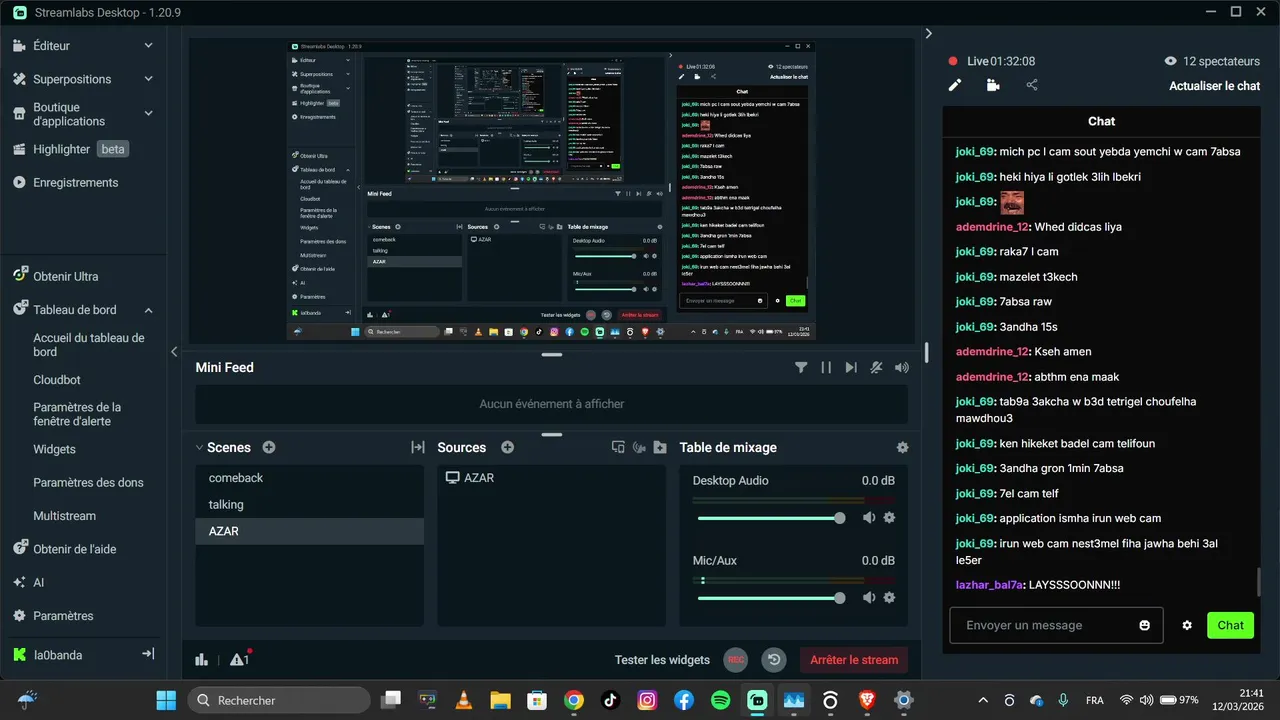Open performance stats bar-chart icon
1280x720 pixels.
pyautogui.click(x=202, y=660)
